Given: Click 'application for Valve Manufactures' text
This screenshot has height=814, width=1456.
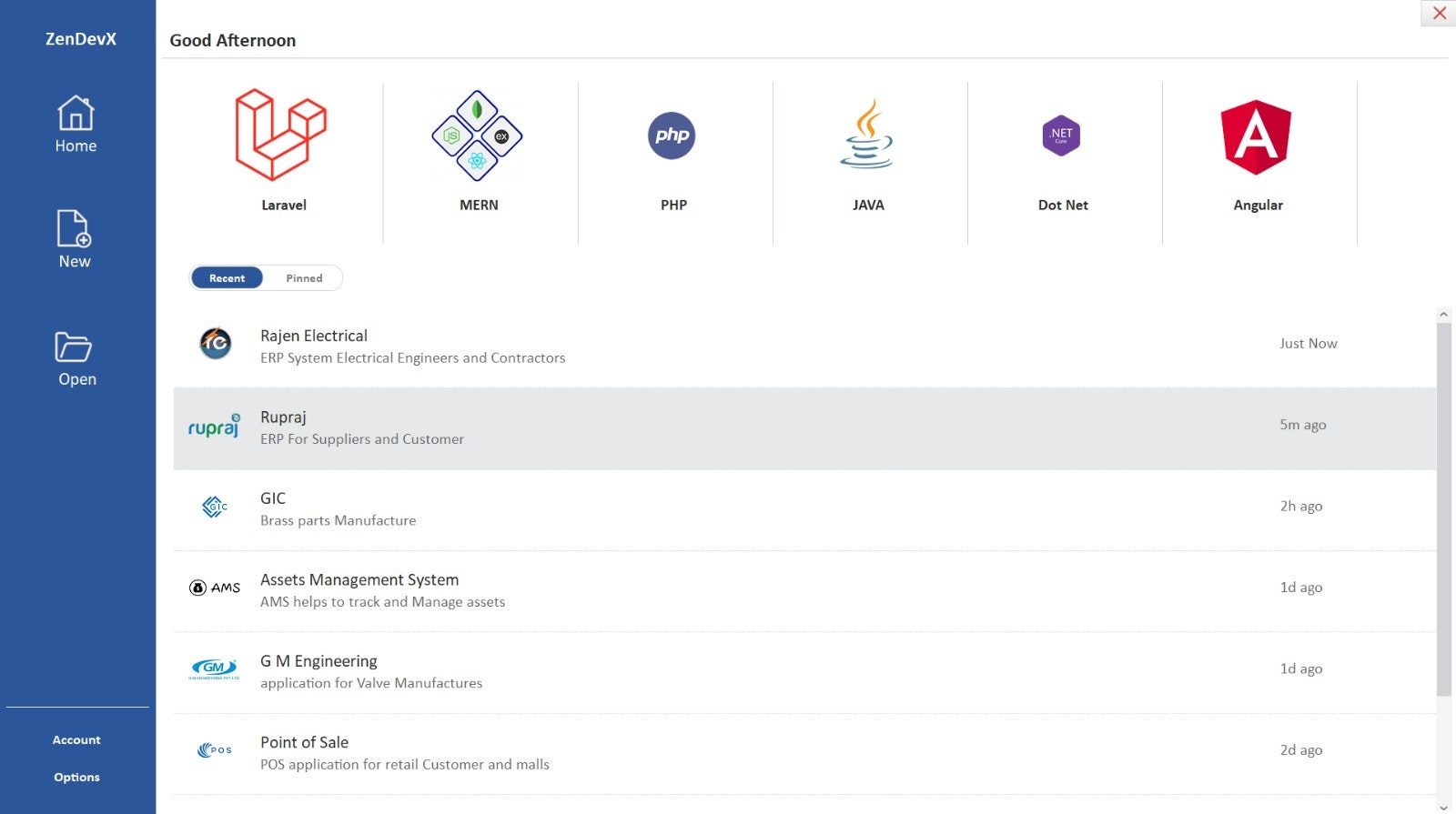Looking at the screenshot, I should 371,683.
